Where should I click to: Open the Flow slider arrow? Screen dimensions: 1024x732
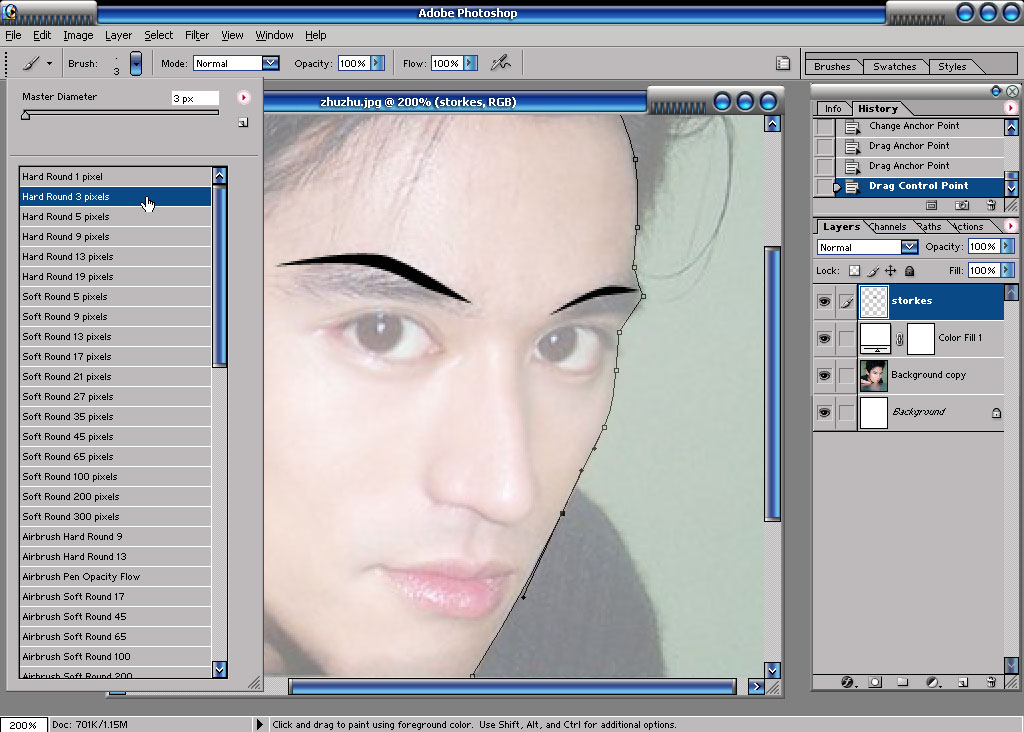pos(470,63)
